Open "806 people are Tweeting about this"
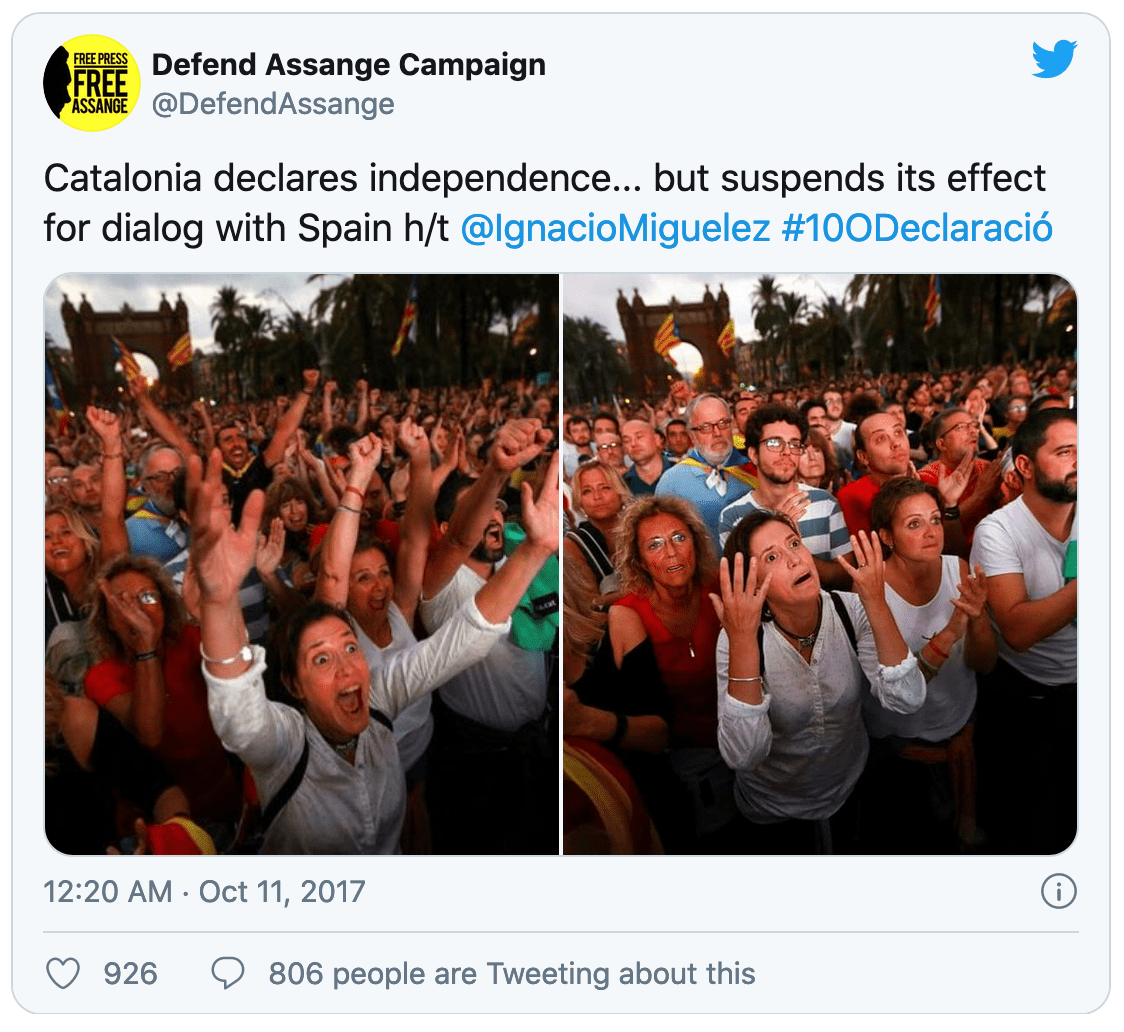This screenshot has height=1032, width=1124. pyautogui.click(x=511, y=973)
